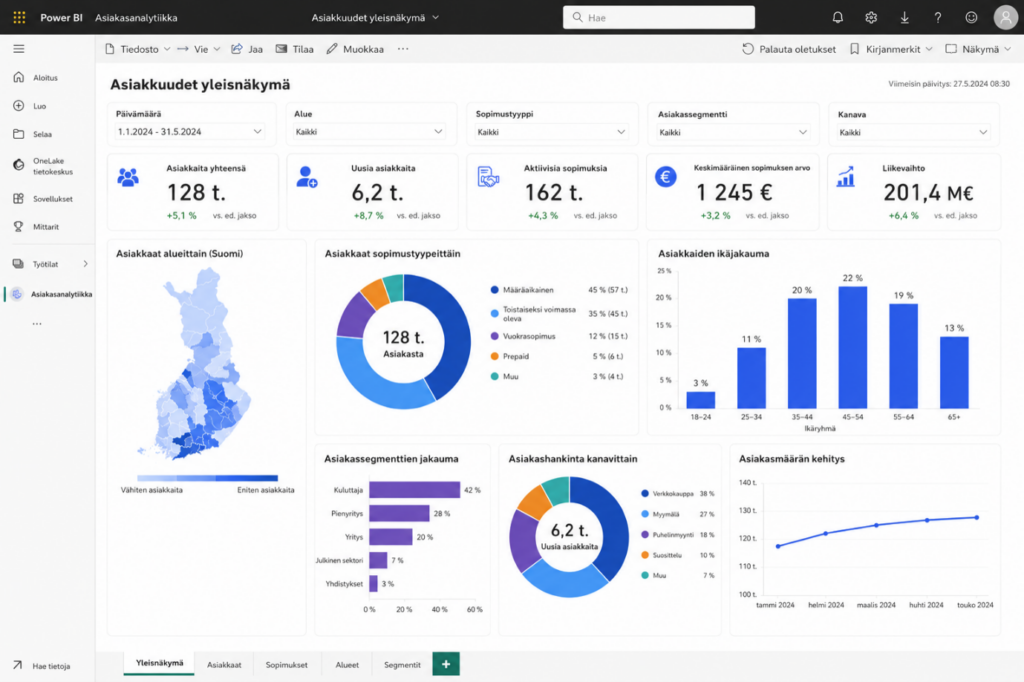Open the feedback smiley icon
This screenshot has height=682, width=1024.
pos(971,18)
